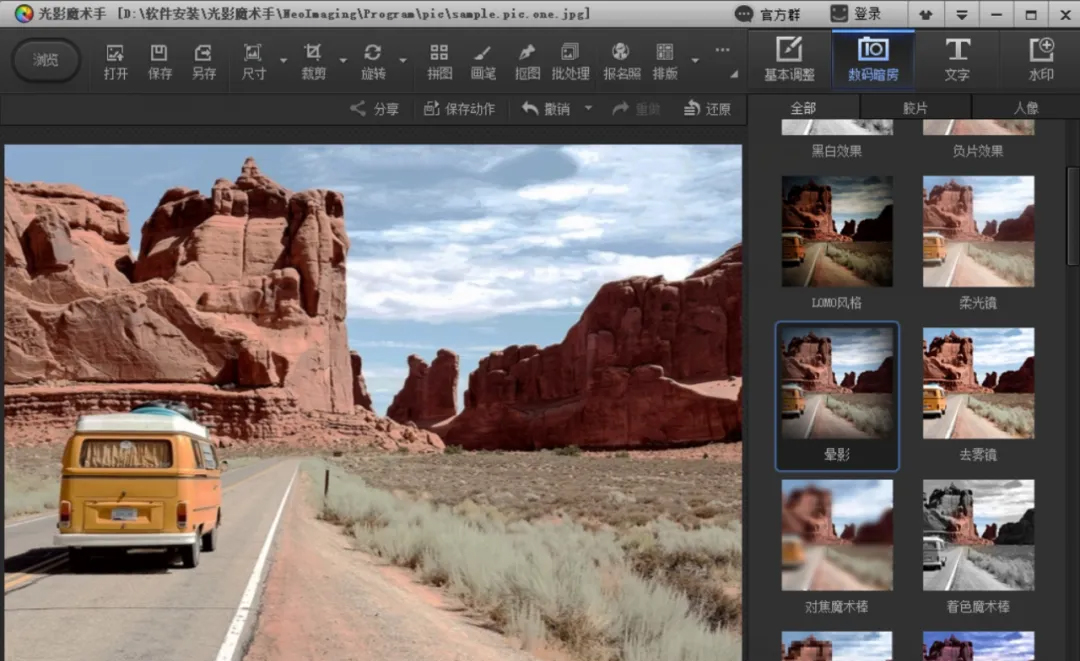Click the 浏览 browse button

click(x=45, y=60)
